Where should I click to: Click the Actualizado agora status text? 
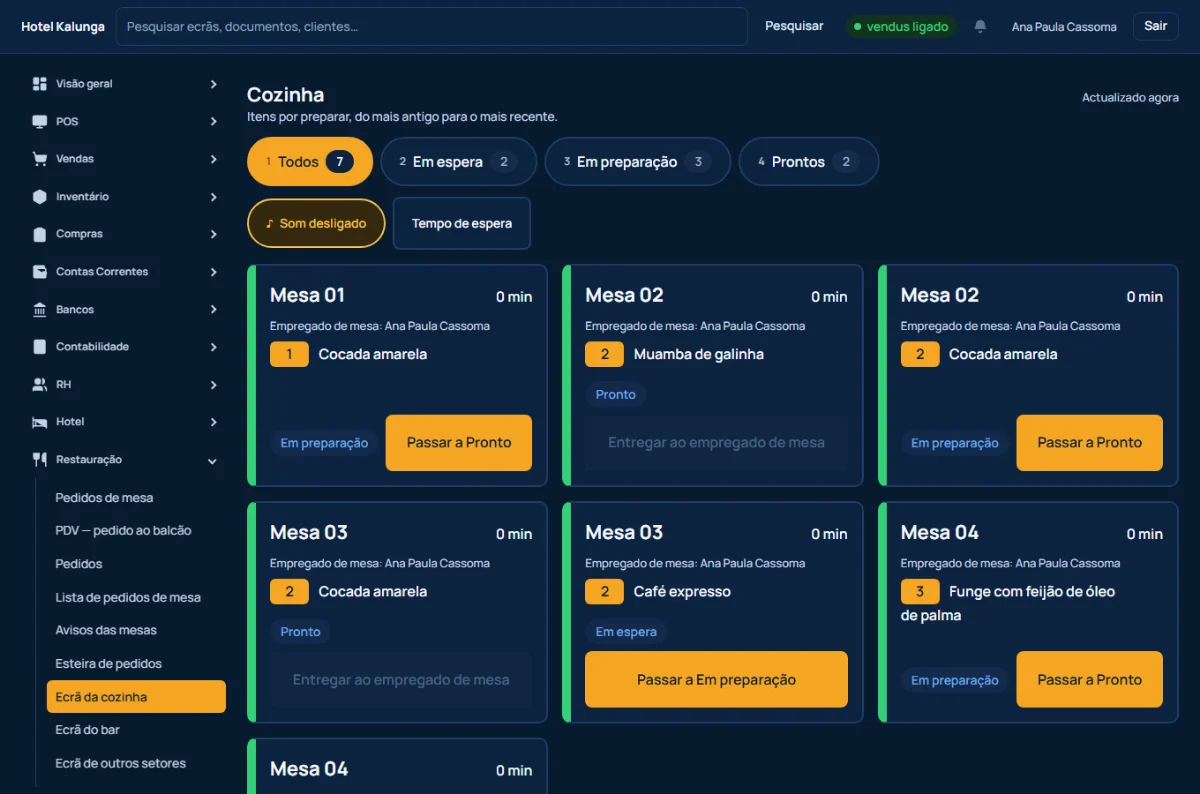(1130, 98)
